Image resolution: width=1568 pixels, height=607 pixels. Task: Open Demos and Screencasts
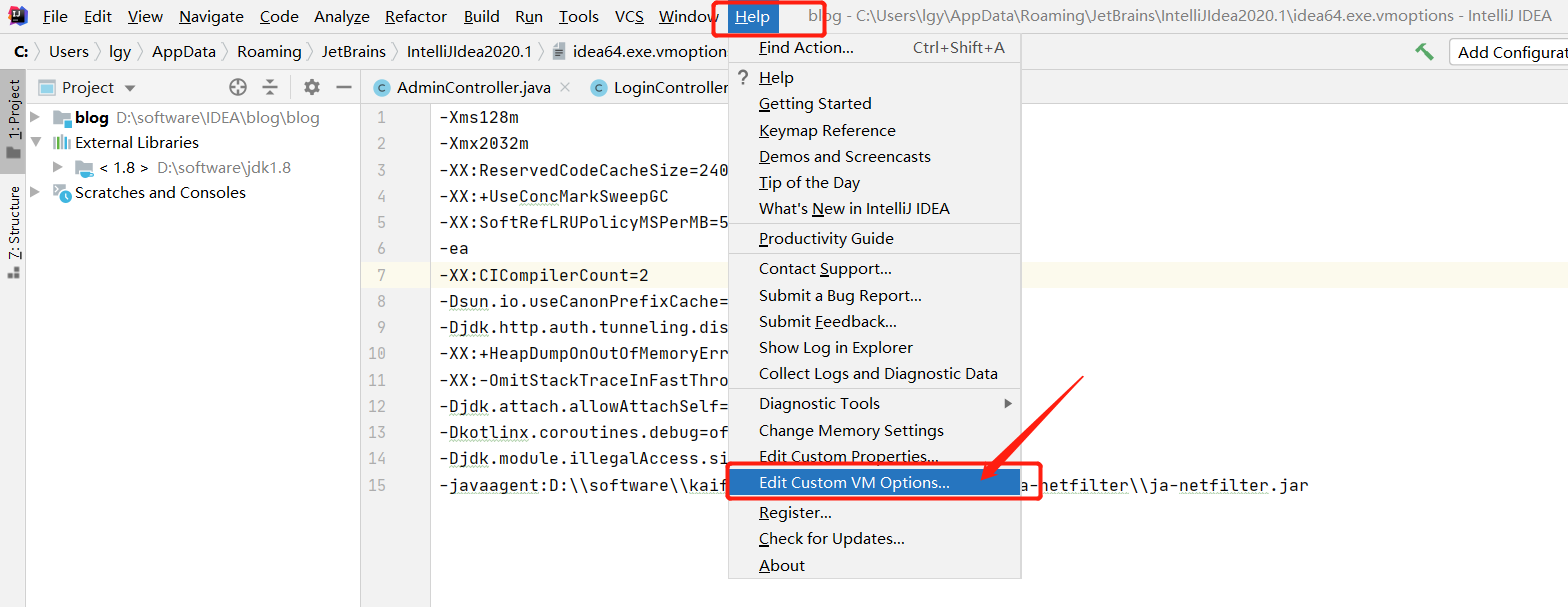click(x=874, y=157)
